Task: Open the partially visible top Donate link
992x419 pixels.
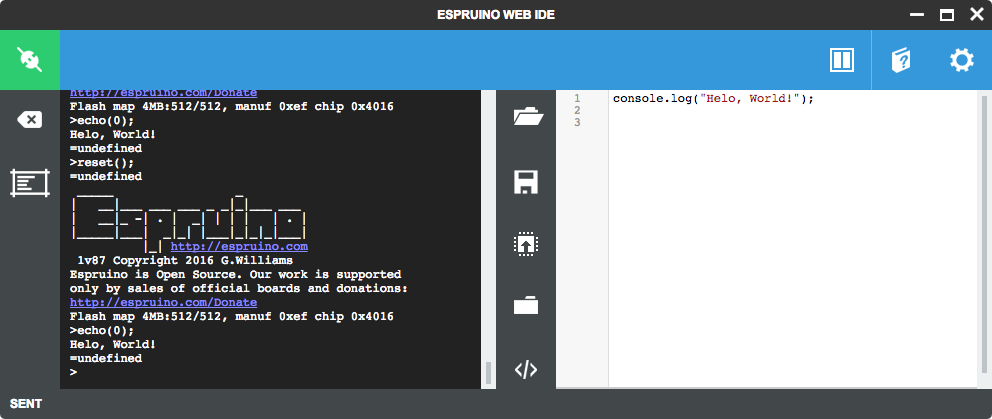Action: click(163, 93)
